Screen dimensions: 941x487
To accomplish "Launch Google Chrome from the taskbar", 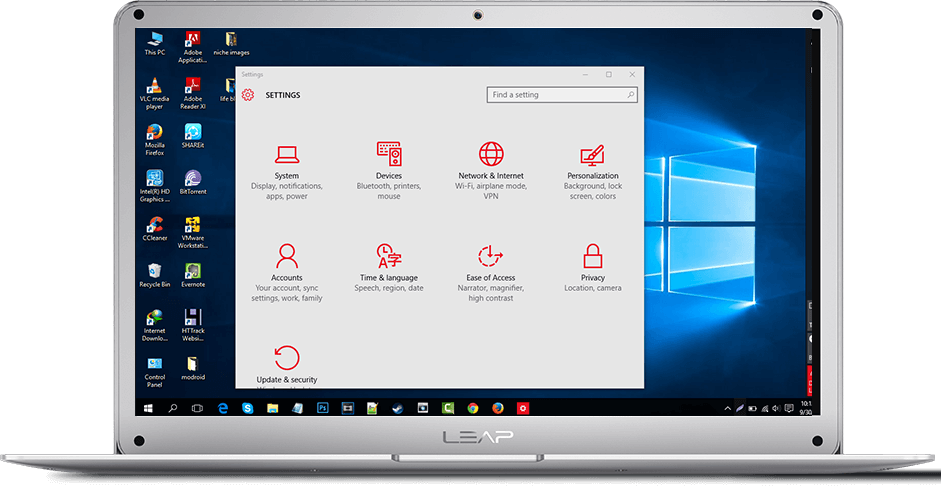I will pos(473,408).
